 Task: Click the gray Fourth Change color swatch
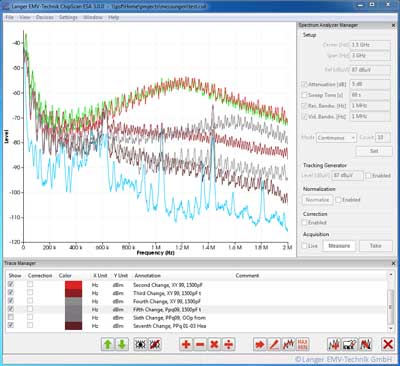[x=73, y=301]
